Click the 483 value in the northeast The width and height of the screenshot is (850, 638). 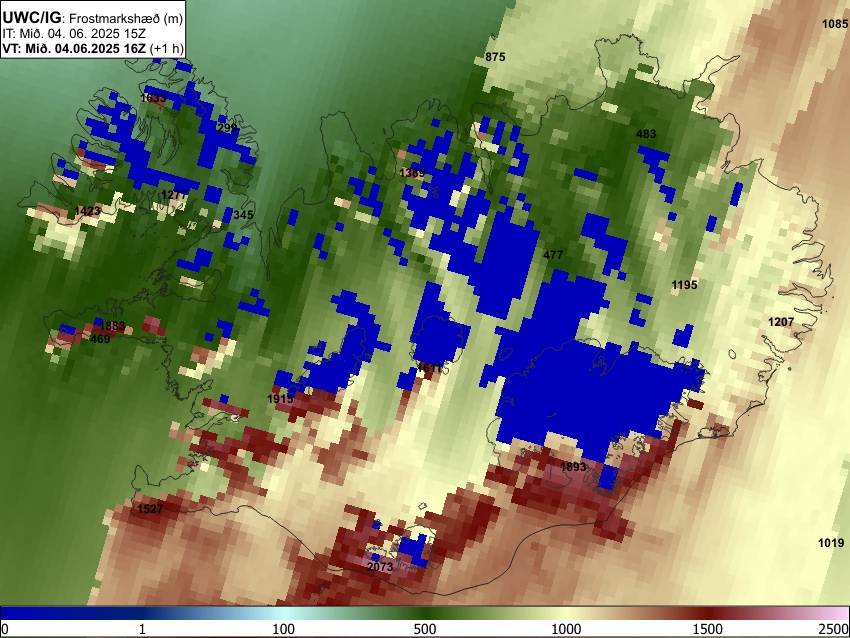click(646, 133)
